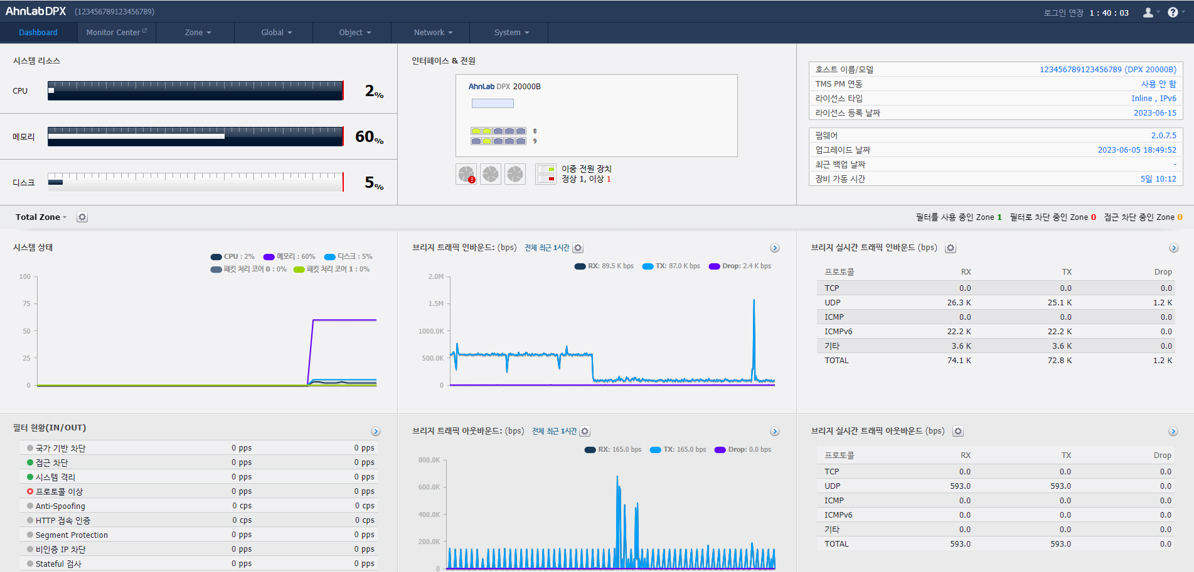The image size is (1194, 572).
Task: Click dual power supply status icon
Action: pyautogui.click(x=545, y=174)
